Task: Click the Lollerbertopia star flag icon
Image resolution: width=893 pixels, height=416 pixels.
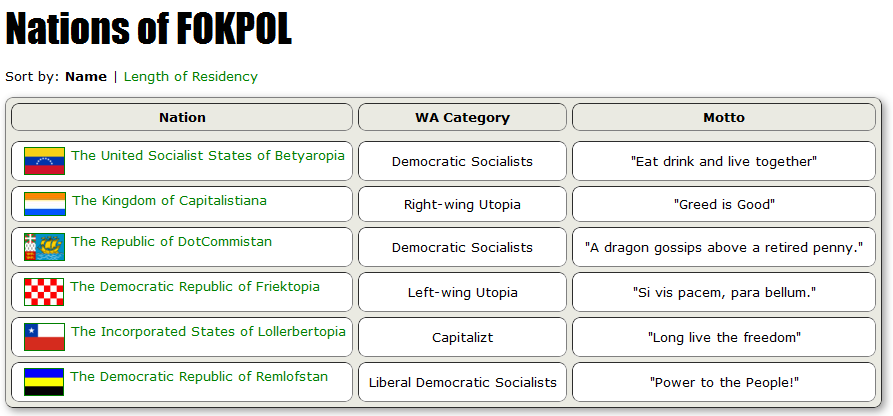Action: (44, 337)
